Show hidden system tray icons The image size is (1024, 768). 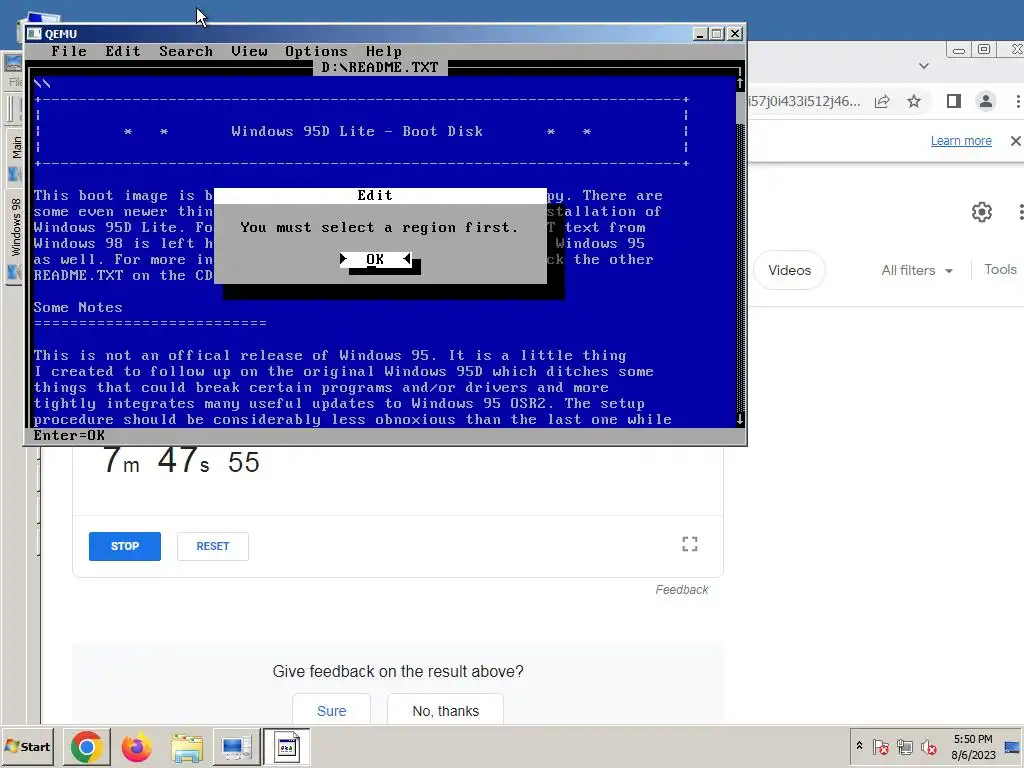point(859,746)
